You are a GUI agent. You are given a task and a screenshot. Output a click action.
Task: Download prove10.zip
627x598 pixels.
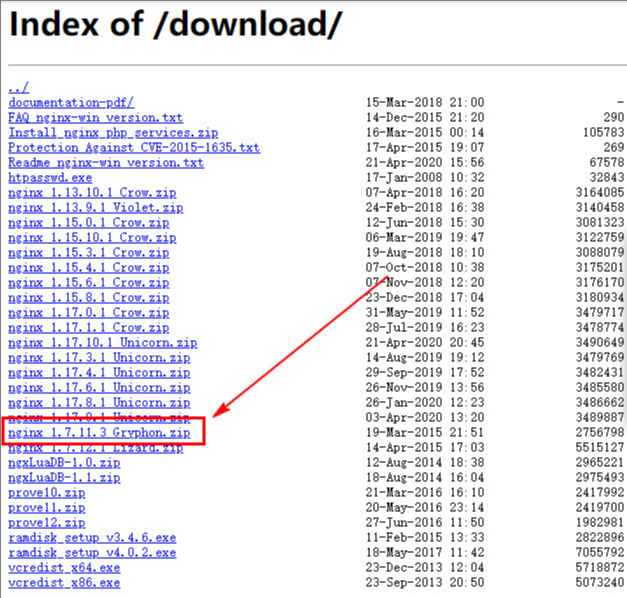click(x=47, y=493)
